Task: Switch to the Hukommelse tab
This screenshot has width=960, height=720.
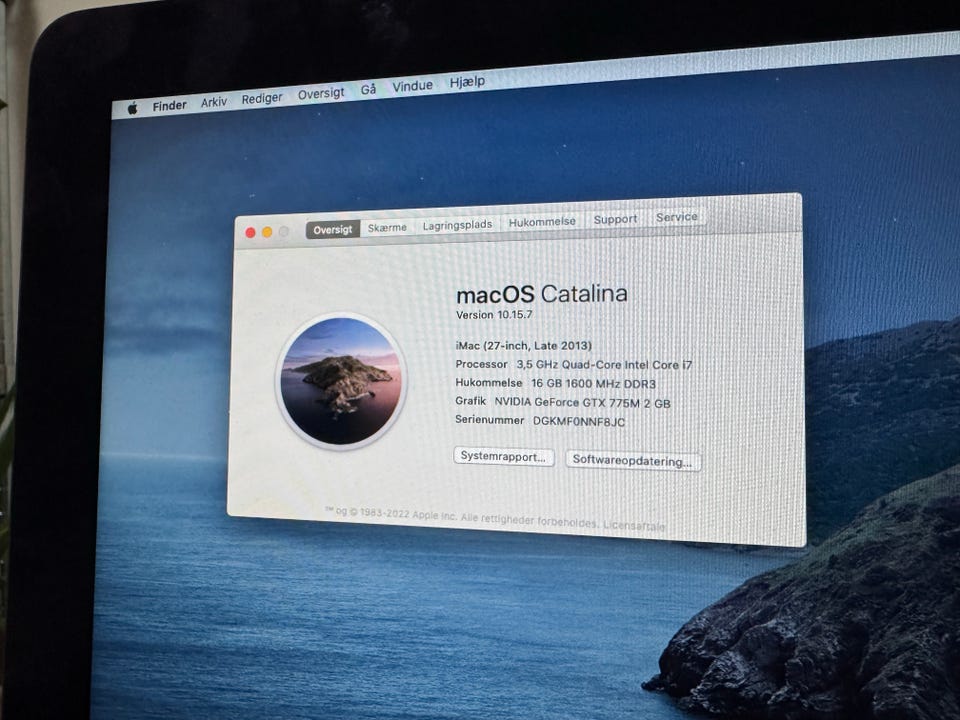Action: tap(542, 222)
